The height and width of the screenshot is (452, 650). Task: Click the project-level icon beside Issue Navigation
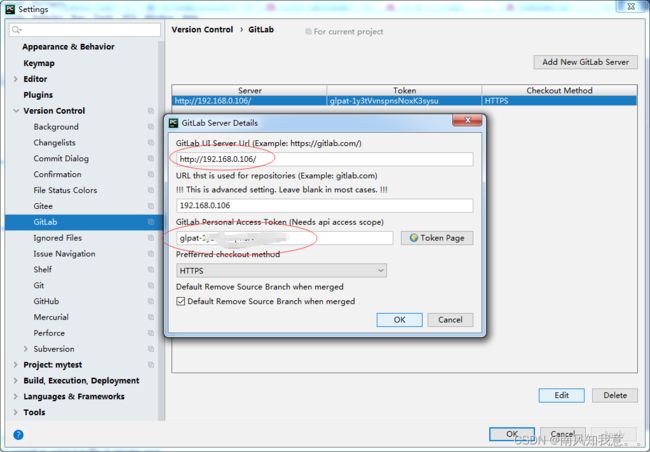[x=151, y=253]
